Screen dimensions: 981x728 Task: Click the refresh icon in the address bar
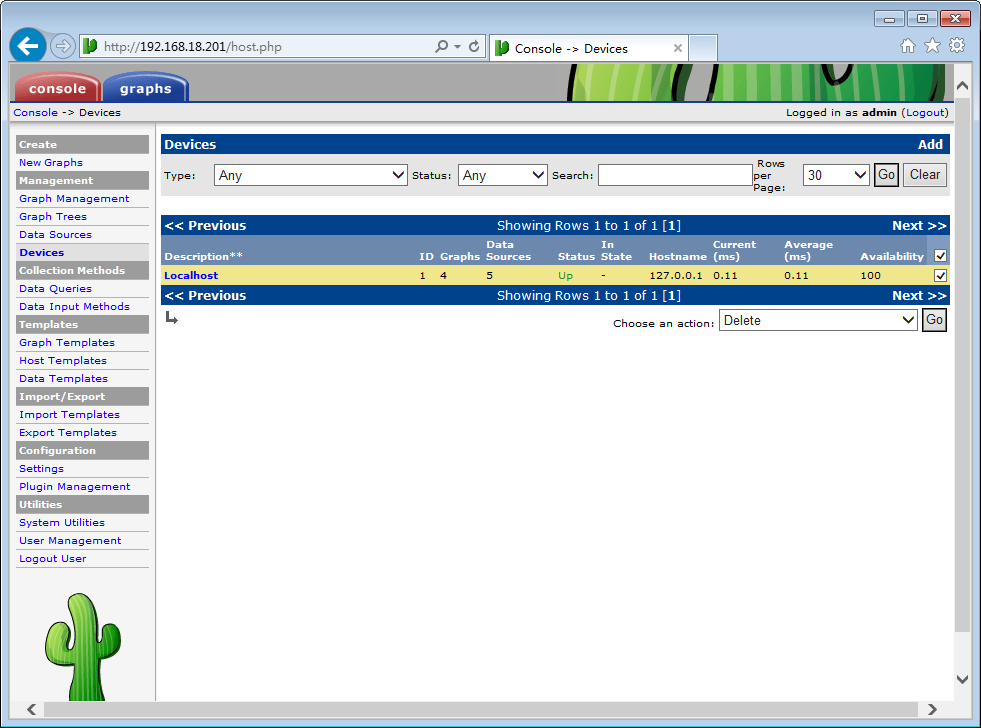point(474,46)
